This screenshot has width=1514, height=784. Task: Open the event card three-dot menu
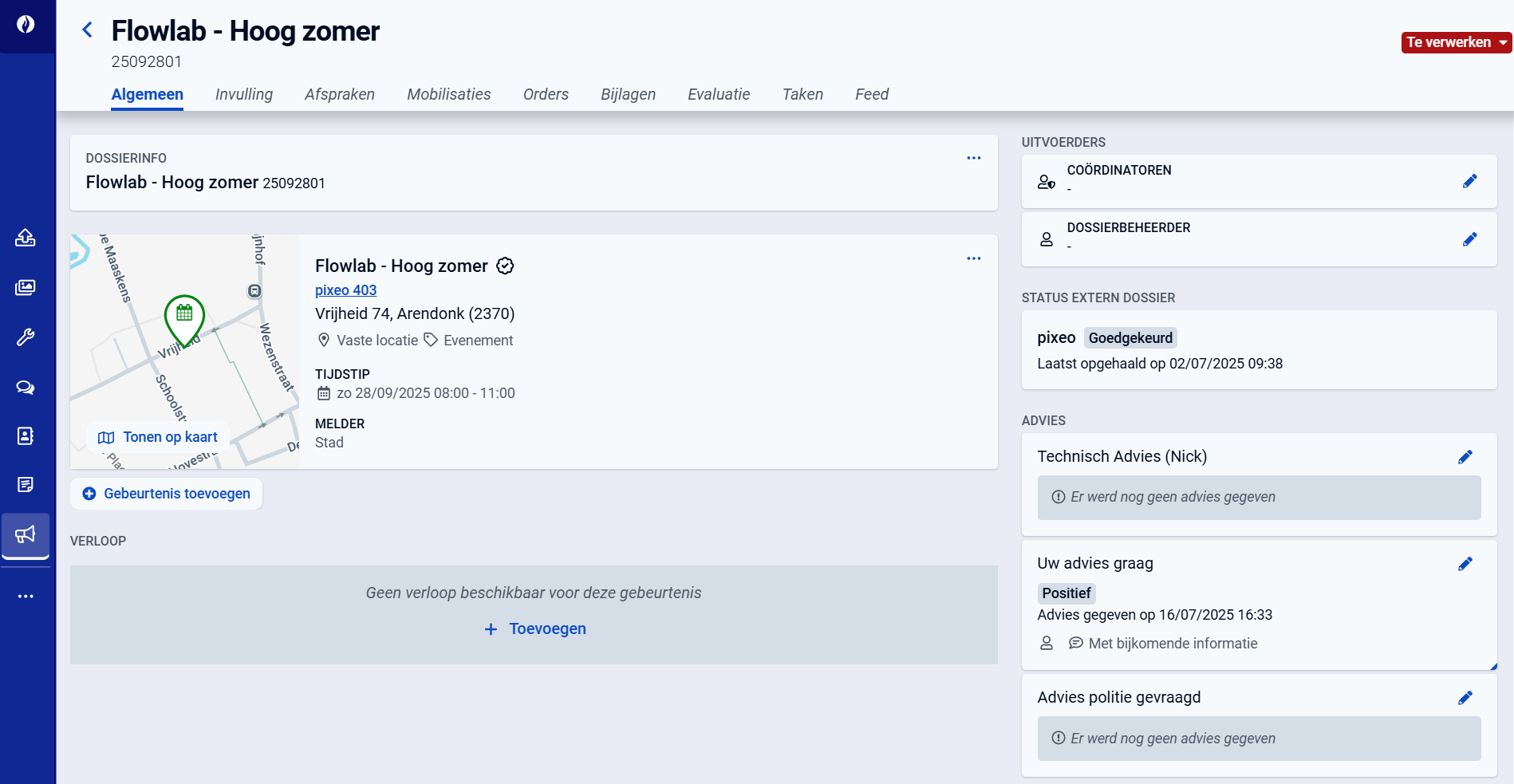pyautogui.click(x=973, y=258)
